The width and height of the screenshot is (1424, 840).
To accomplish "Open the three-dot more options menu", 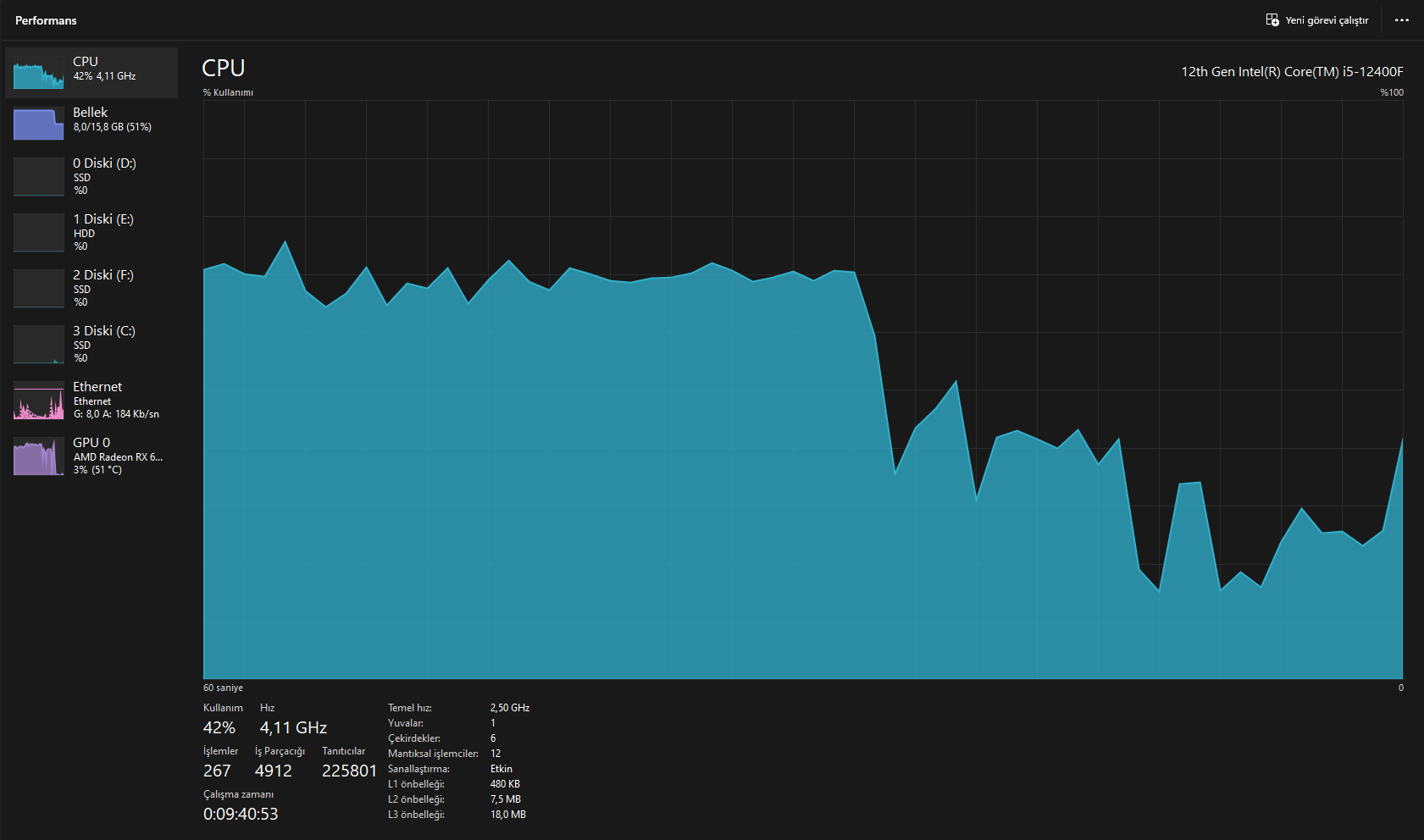I will (1402, 20).
